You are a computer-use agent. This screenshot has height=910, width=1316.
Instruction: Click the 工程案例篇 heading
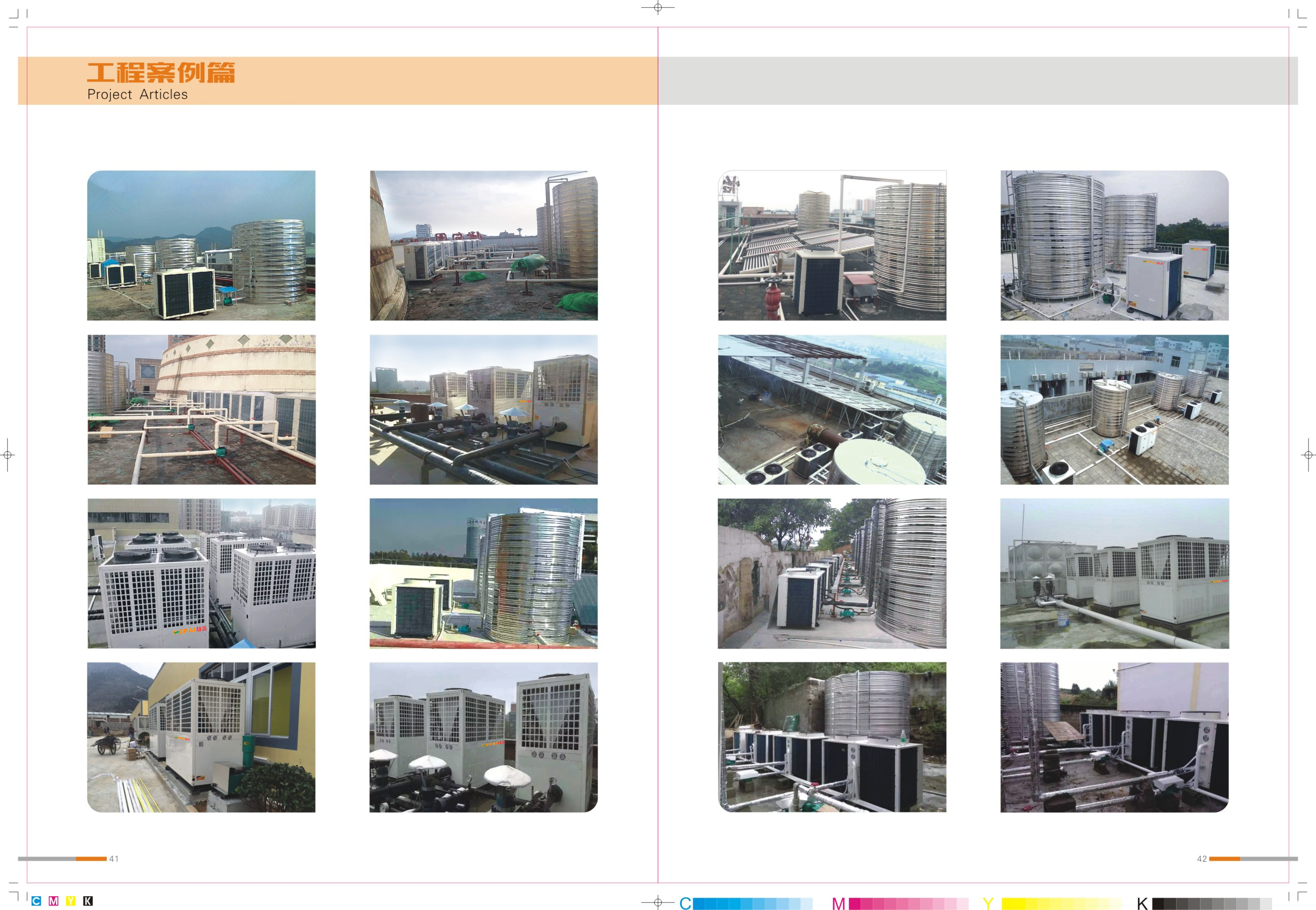click(x=161, y=73)
